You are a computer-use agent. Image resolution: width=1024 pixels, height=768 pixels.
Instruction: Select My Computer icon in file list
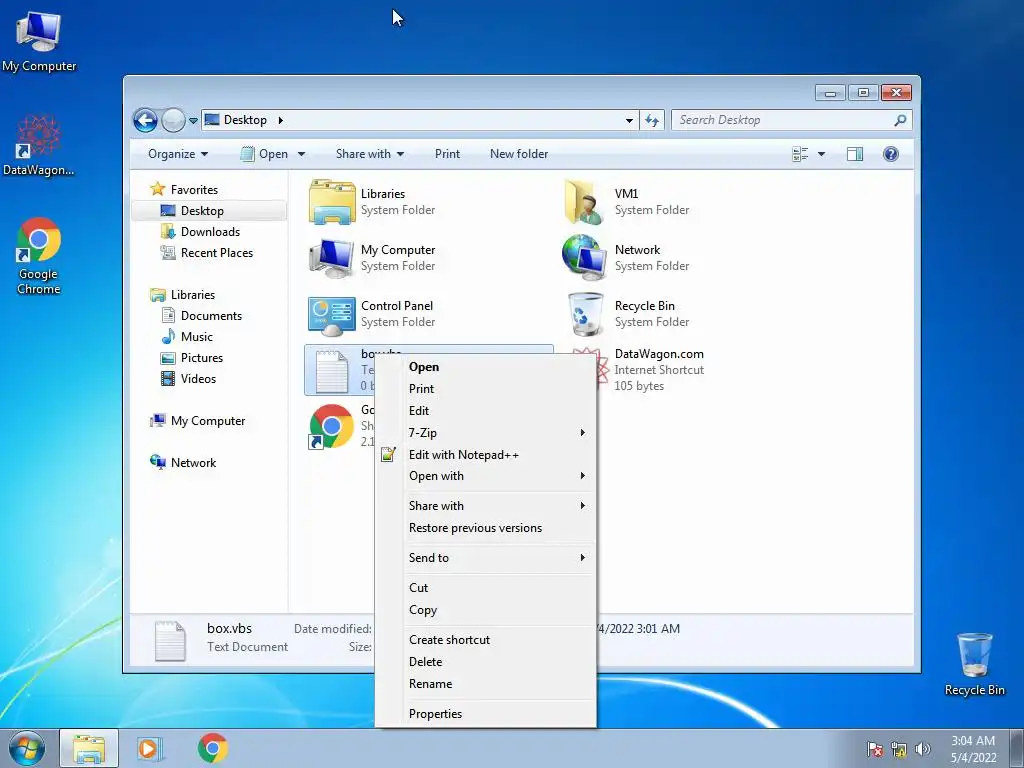click(332, 258)
